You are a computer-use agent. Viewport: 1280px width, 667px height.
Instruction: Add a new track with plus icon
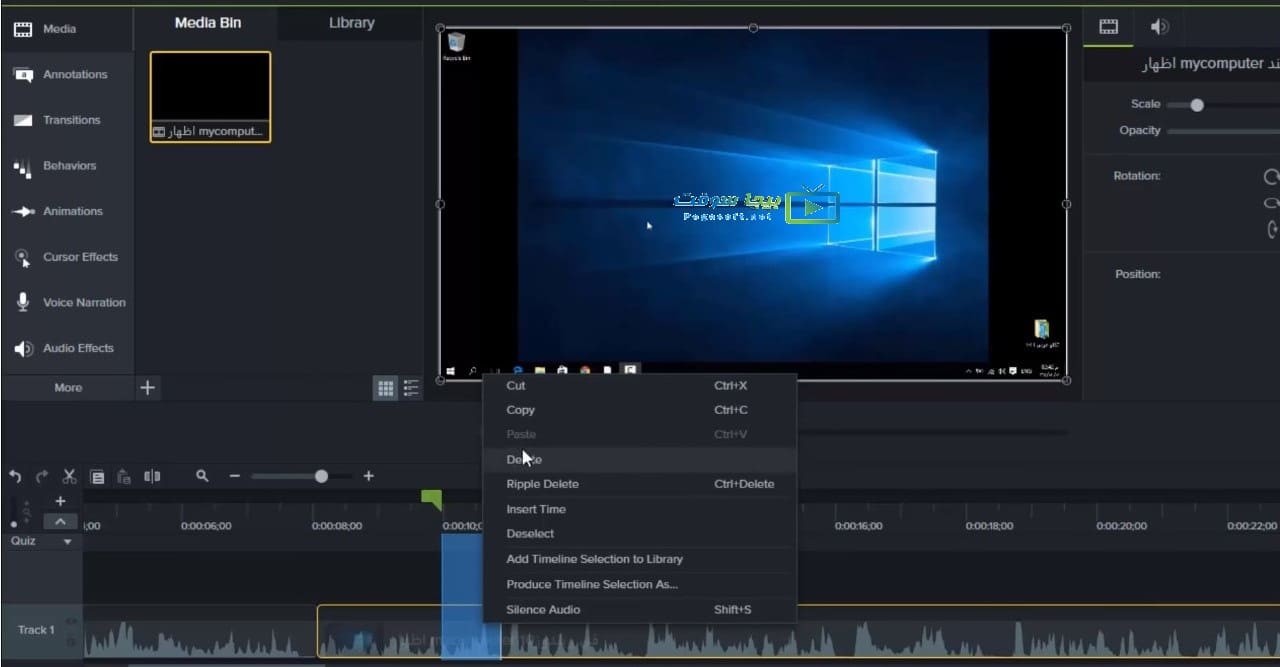coord(60,501)
